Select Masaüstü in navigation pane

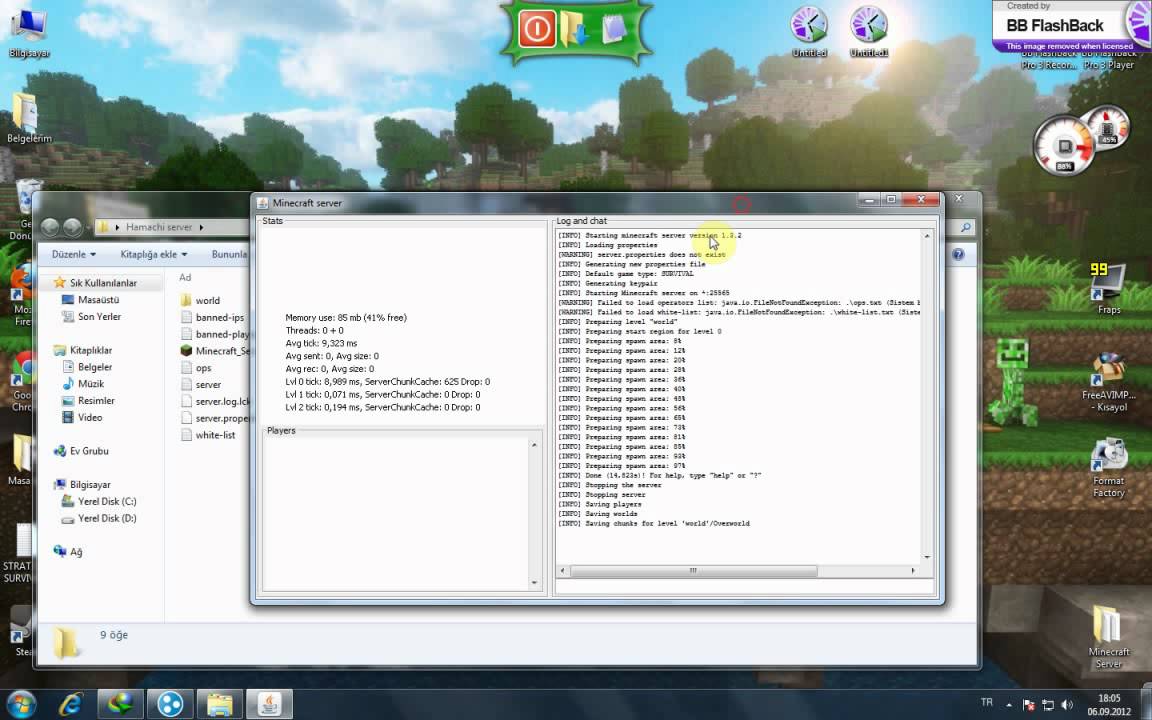pos(90,300)
